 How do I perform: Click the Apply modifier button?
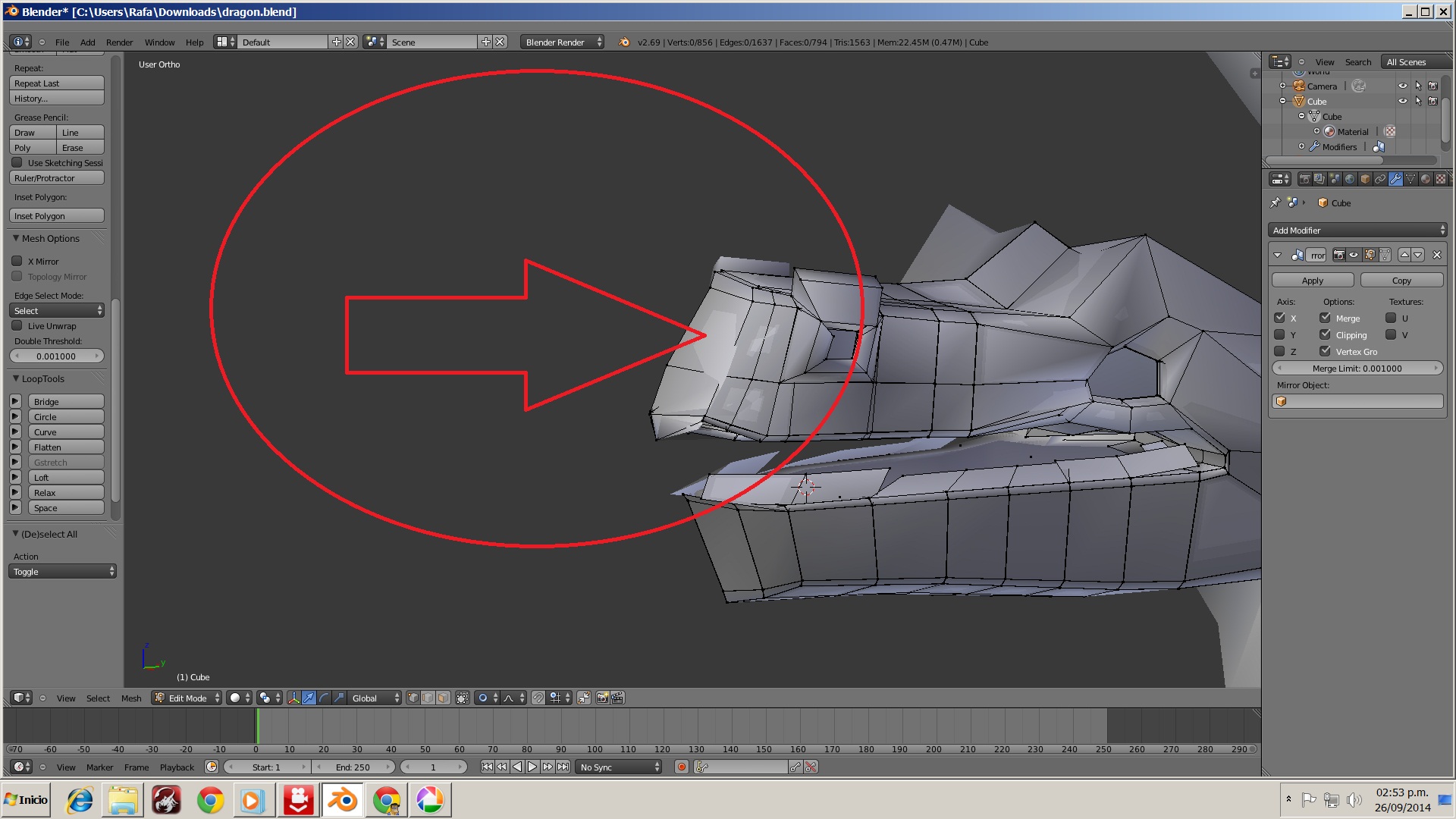point(1312,281)
